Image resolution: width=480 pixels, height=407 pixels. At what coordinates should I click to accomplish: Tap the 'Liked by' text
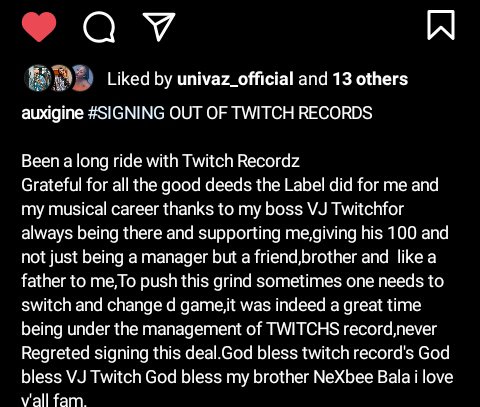pos(140,79)
